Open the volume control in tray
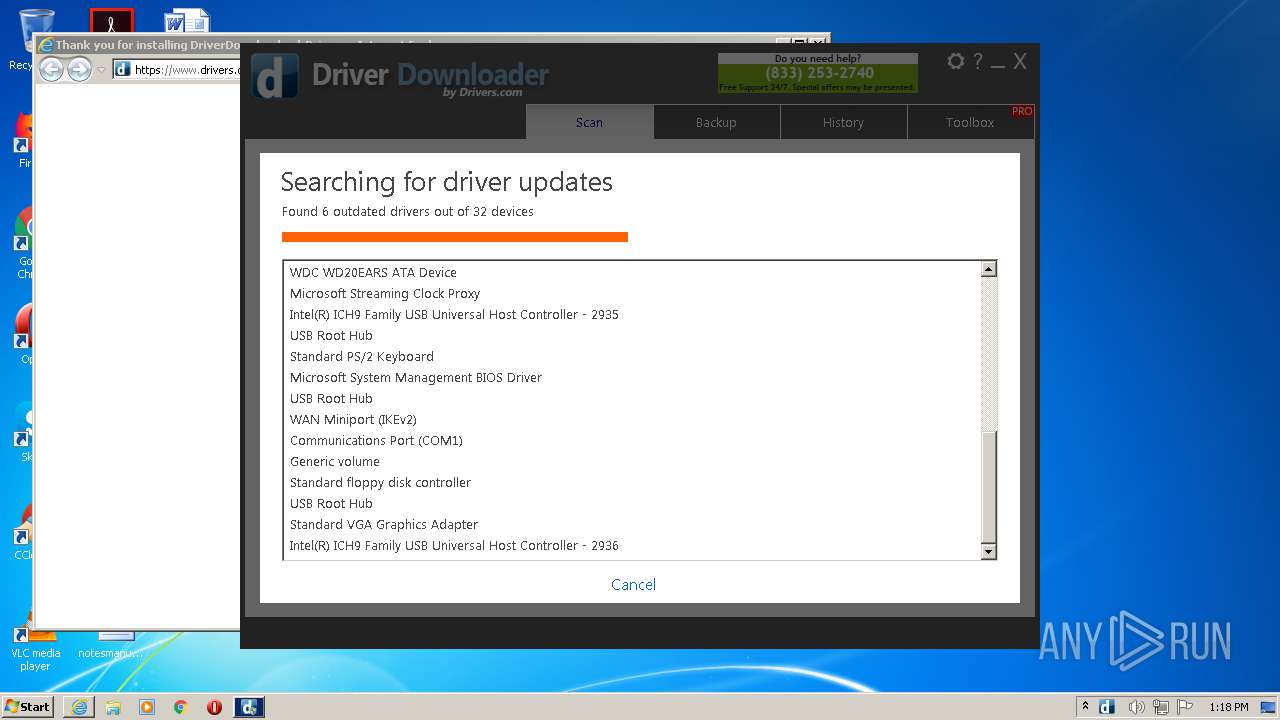Image resolution: width=1280 pixels, height=720 pixels. pyautogui.click(x=1136, y=707)
